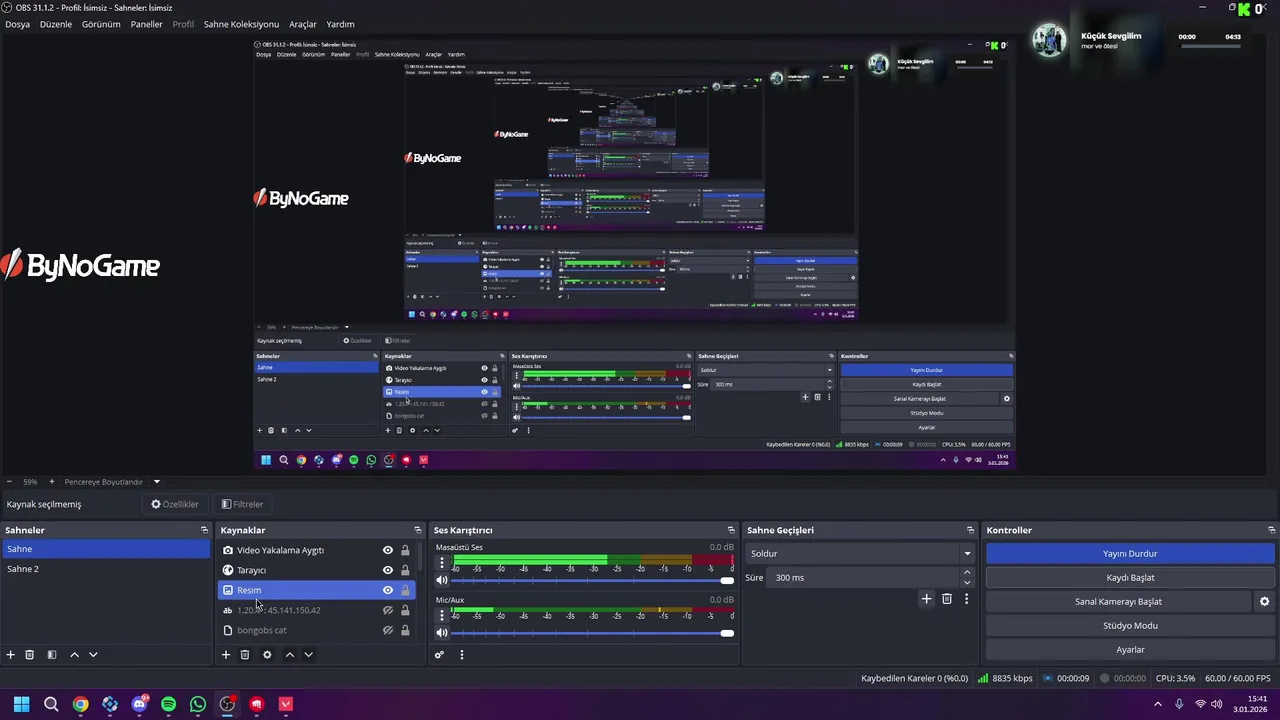Add a new scene with plus icon
This screenshot has height=720, width=1280.
(x=11, y=655)
